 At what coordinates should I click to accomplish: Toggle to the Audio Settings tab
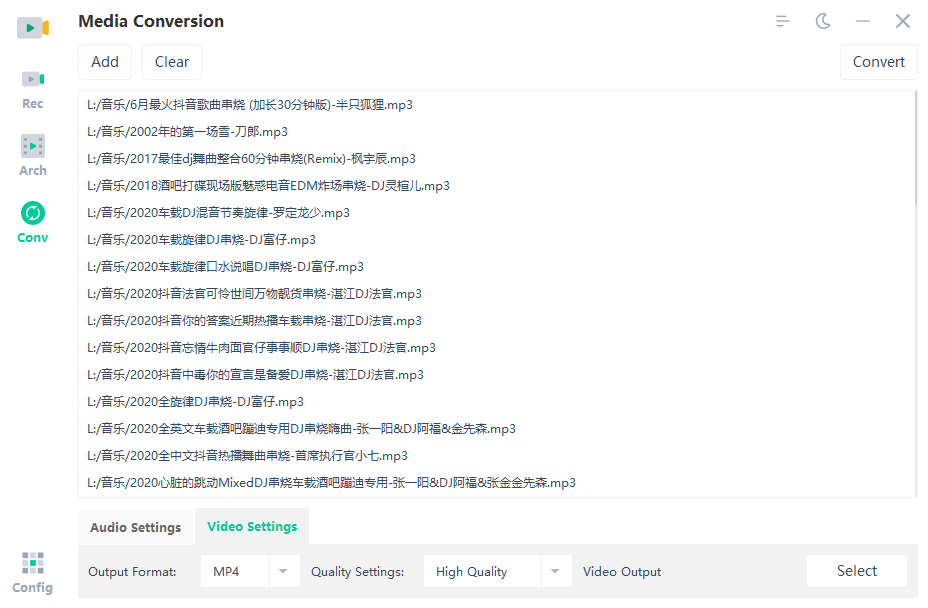tap(136, 526)
